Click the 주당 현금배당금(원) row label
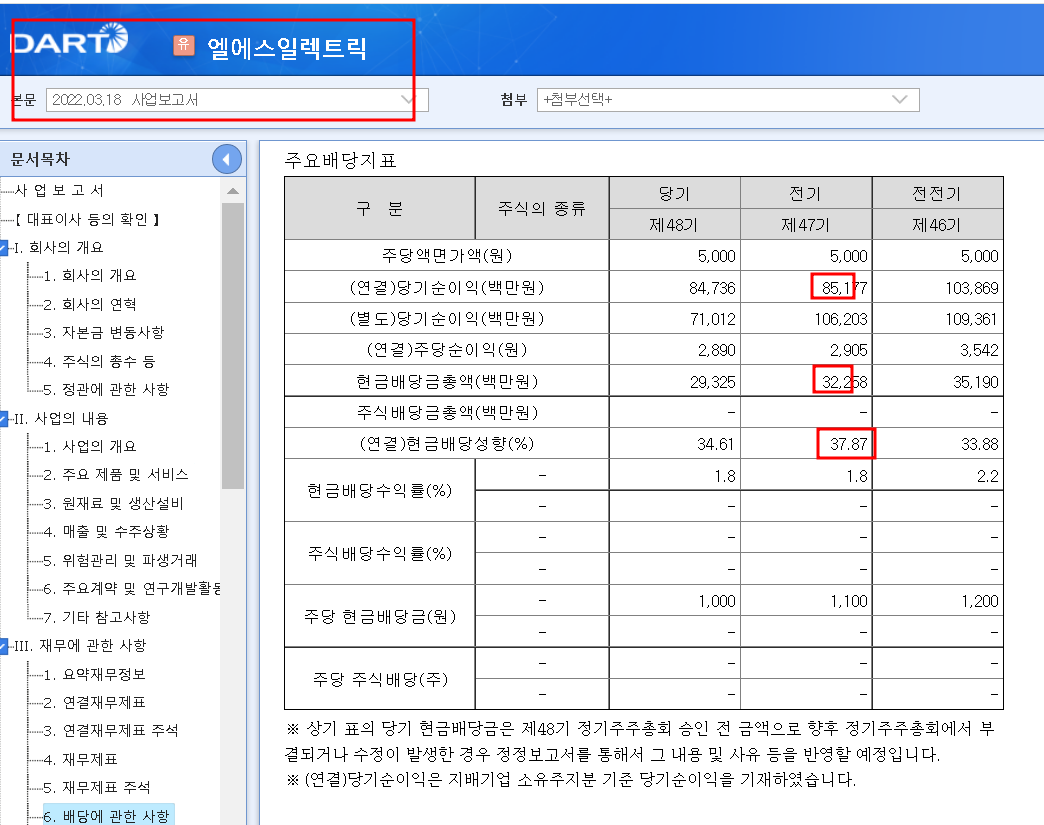The image size is (1044, 825). click(380, 617)
